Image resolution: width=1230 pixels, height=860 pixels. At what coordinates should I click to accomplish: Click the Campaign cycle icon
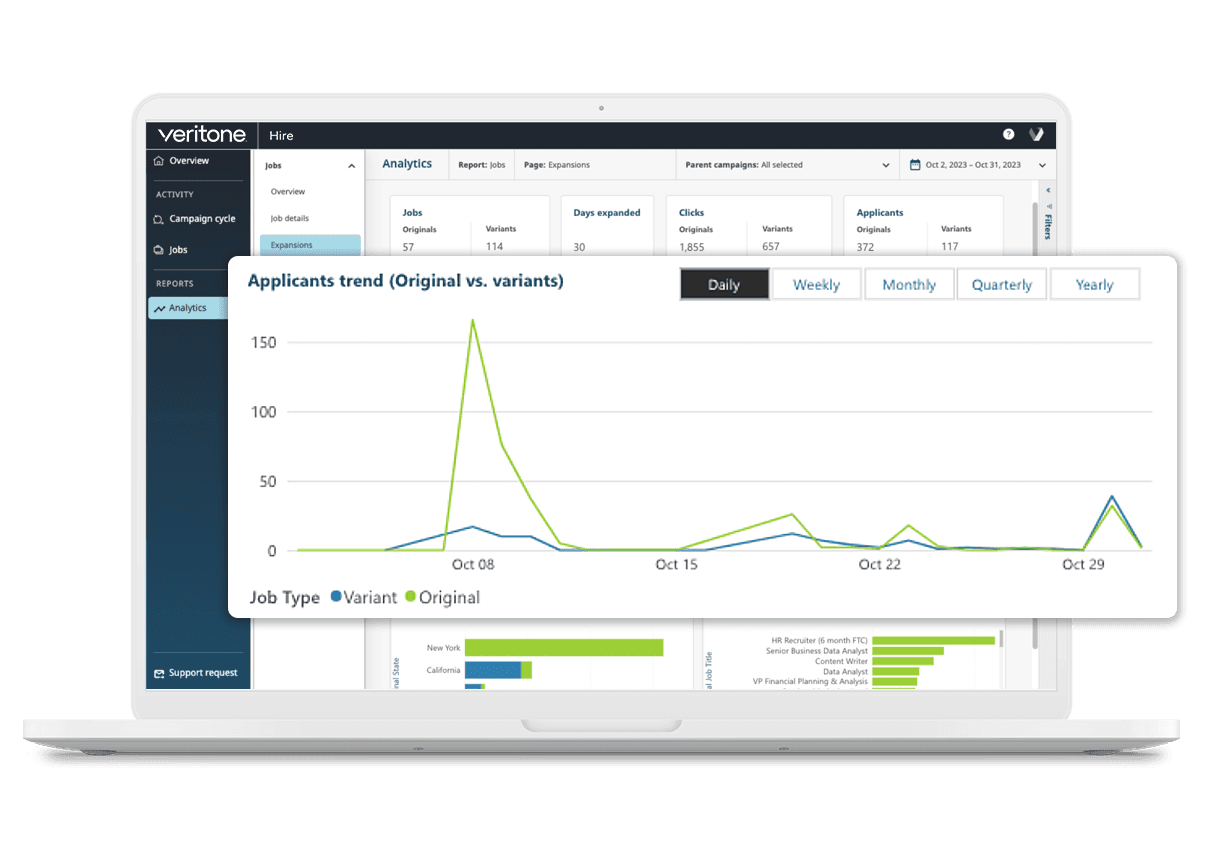[158, 219]
